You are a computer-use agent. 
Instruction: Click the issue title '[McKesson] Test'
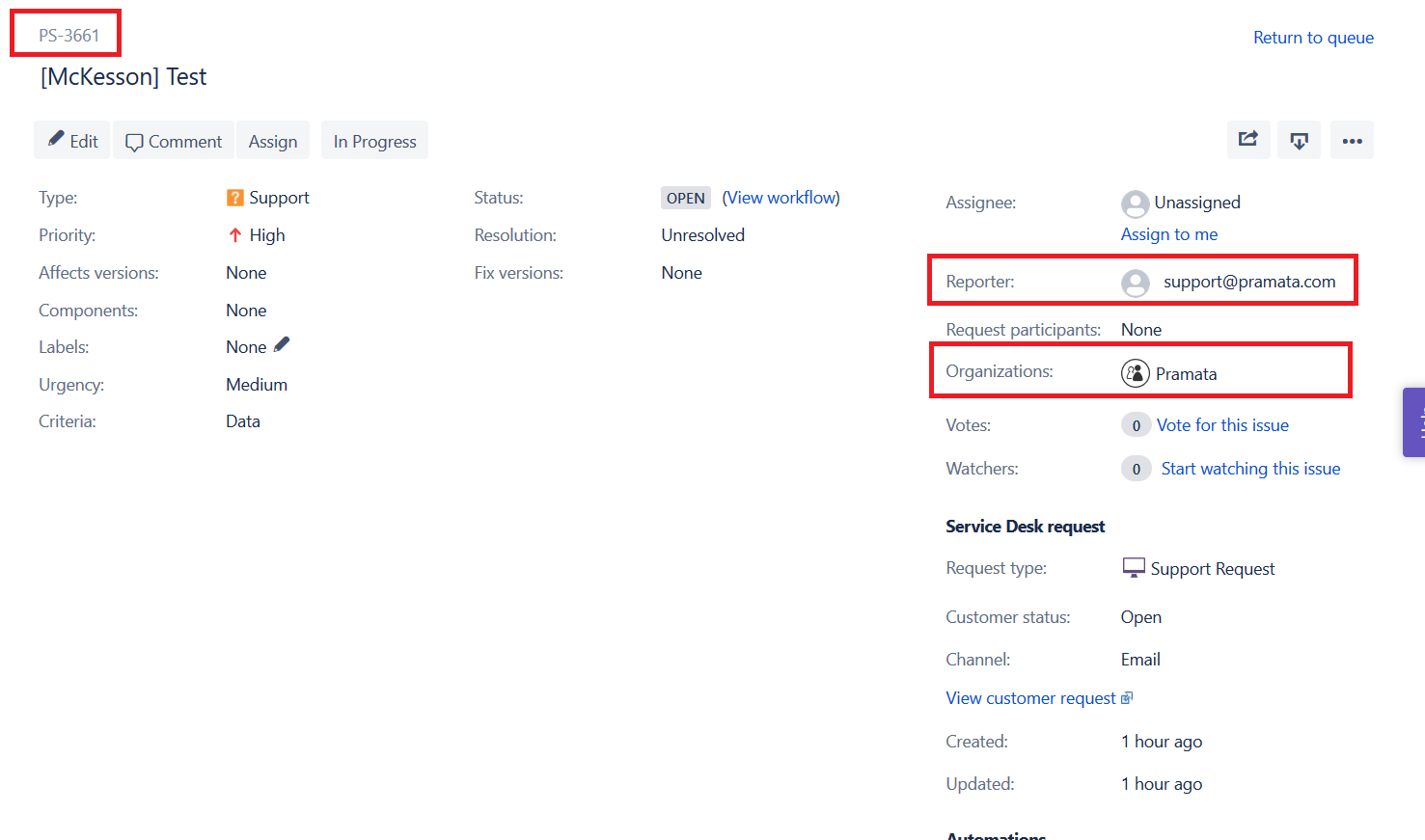point(123,77)
